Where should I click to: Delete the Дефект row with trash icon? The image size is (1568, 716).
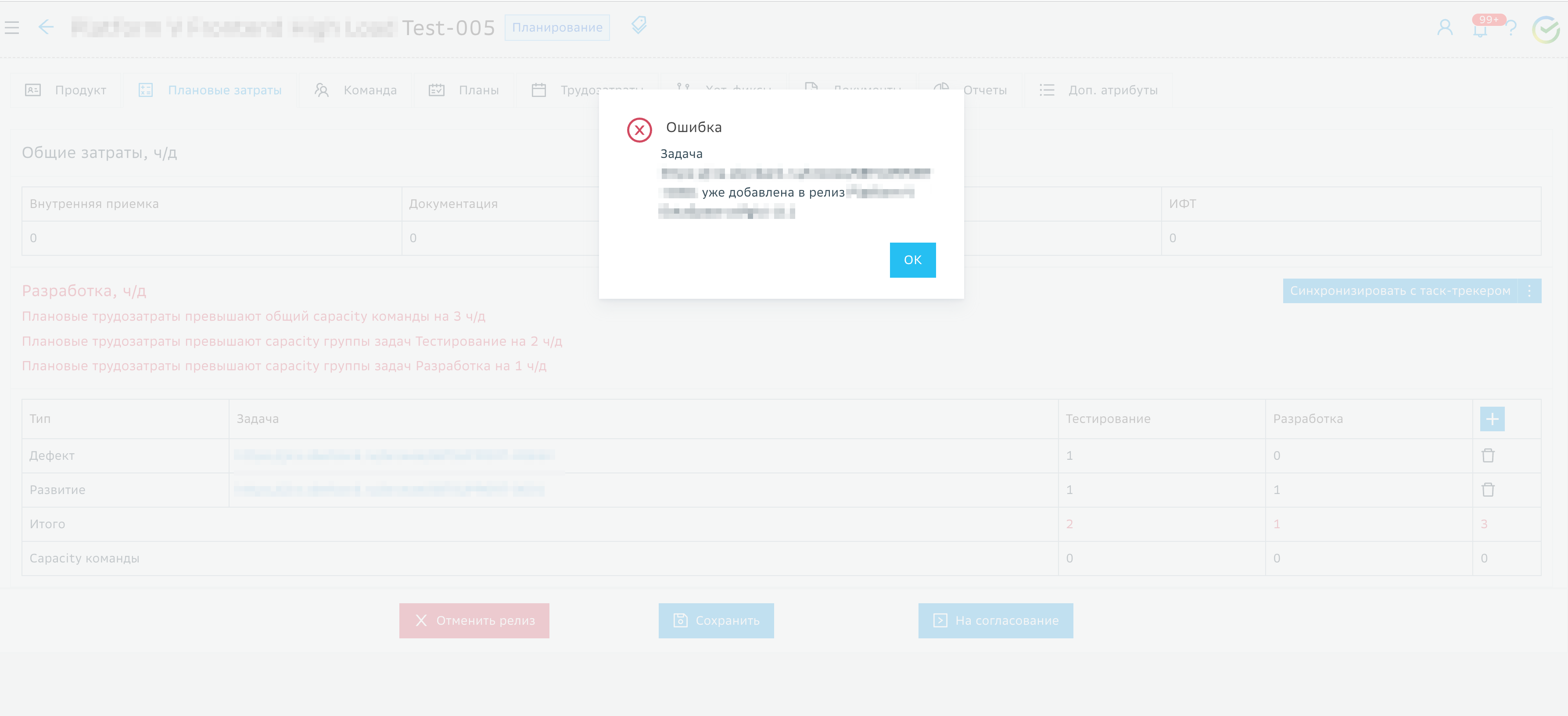coord(1488,455)
